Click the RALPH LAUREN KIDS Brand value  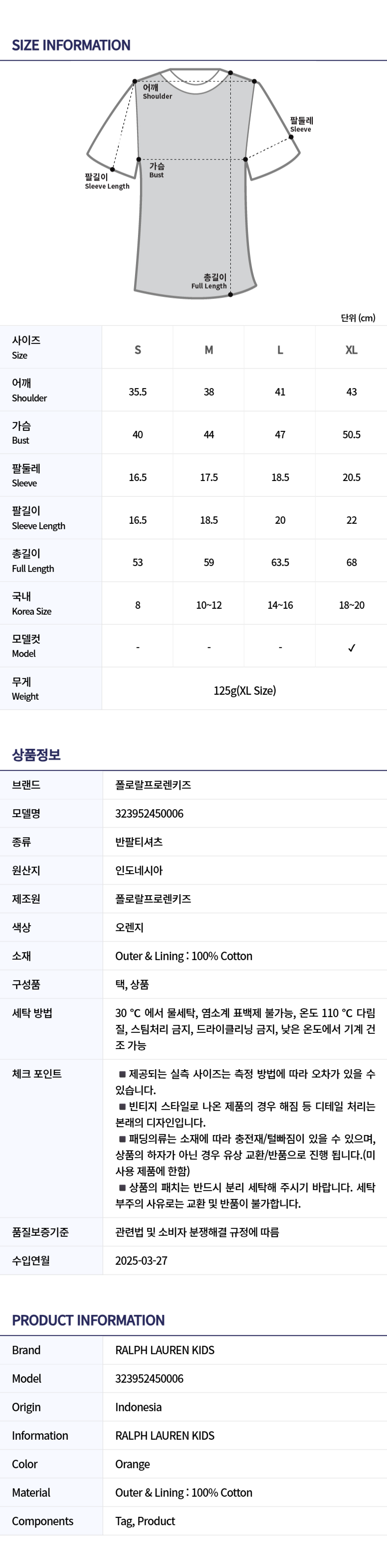click(165, 1350)
